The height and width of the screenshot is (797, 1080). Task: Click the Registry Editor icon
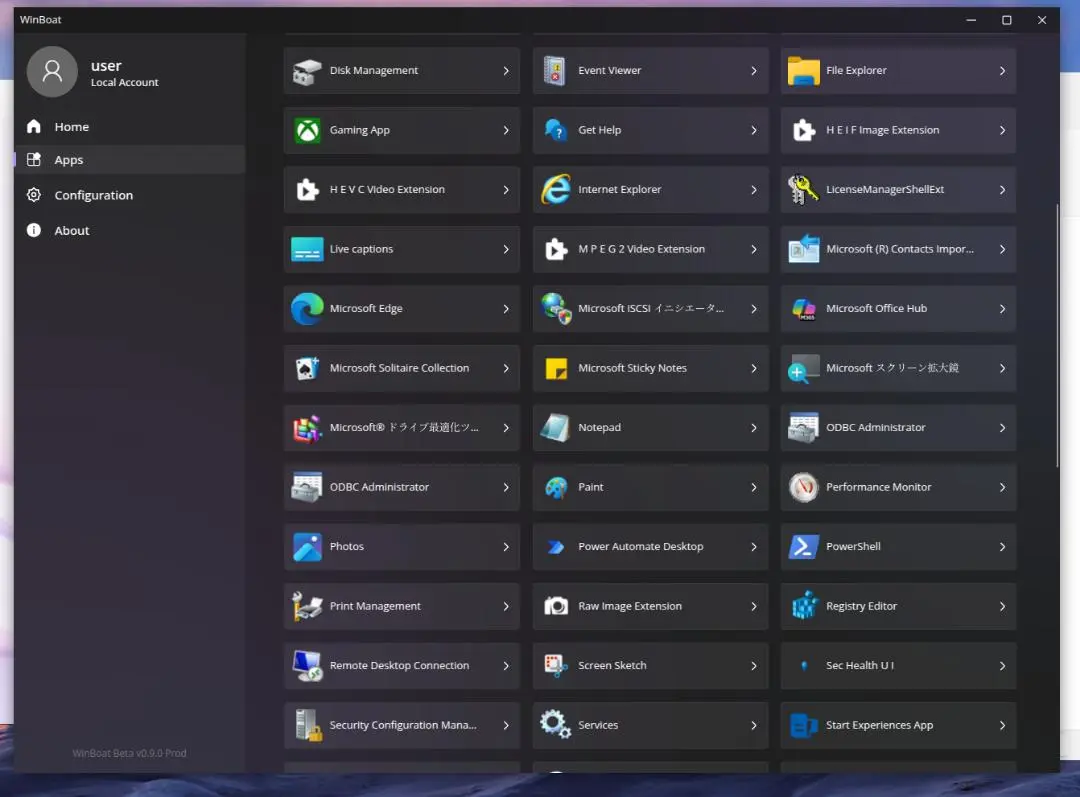(x=803, y=606)
